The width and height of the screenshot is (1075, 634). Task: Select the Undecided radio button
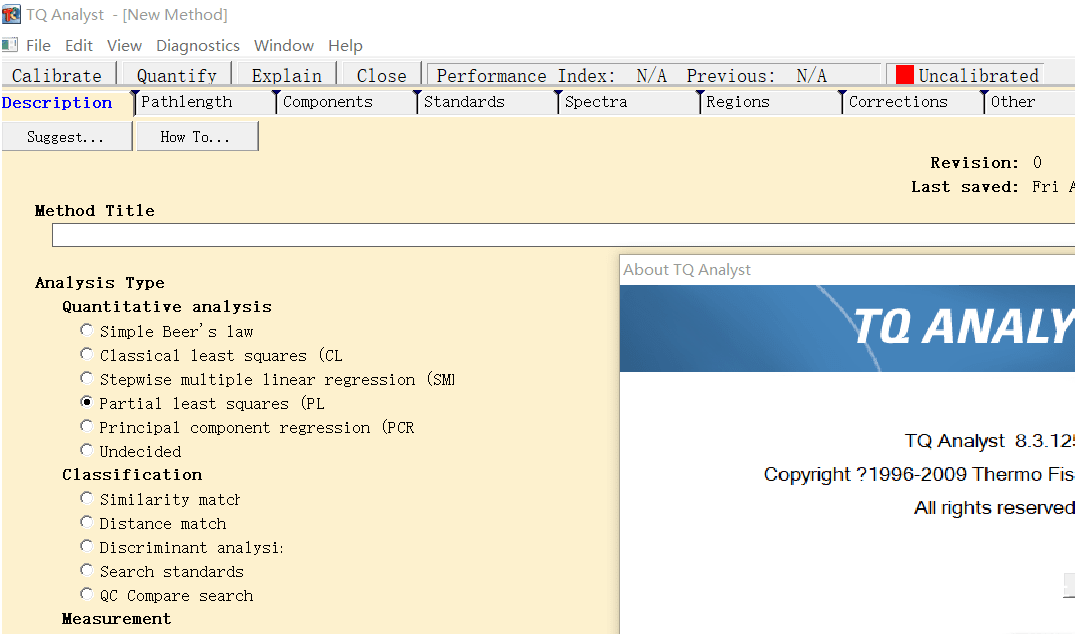click(86, 450)
